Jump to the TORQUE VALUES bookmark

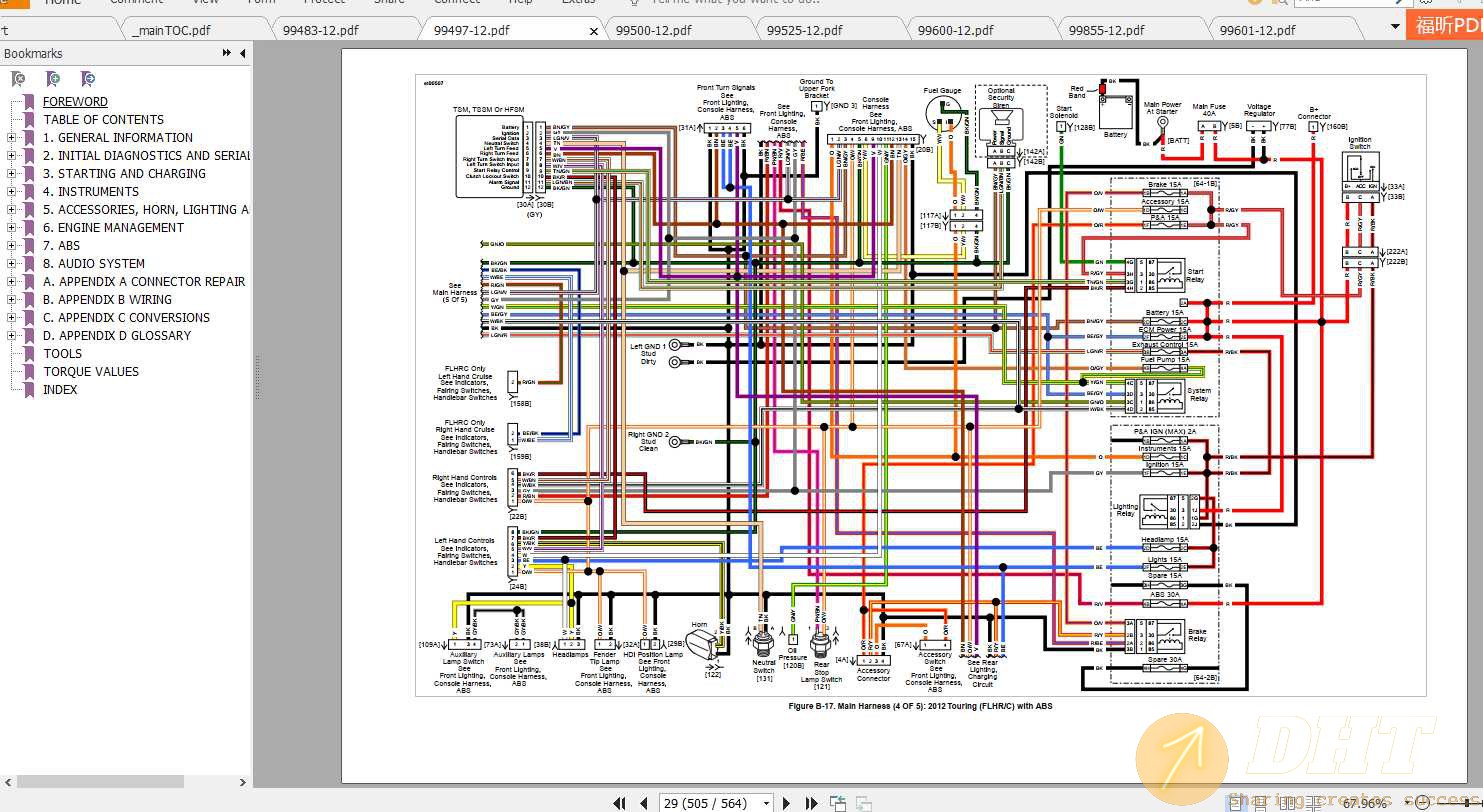(x=91, y=371)
